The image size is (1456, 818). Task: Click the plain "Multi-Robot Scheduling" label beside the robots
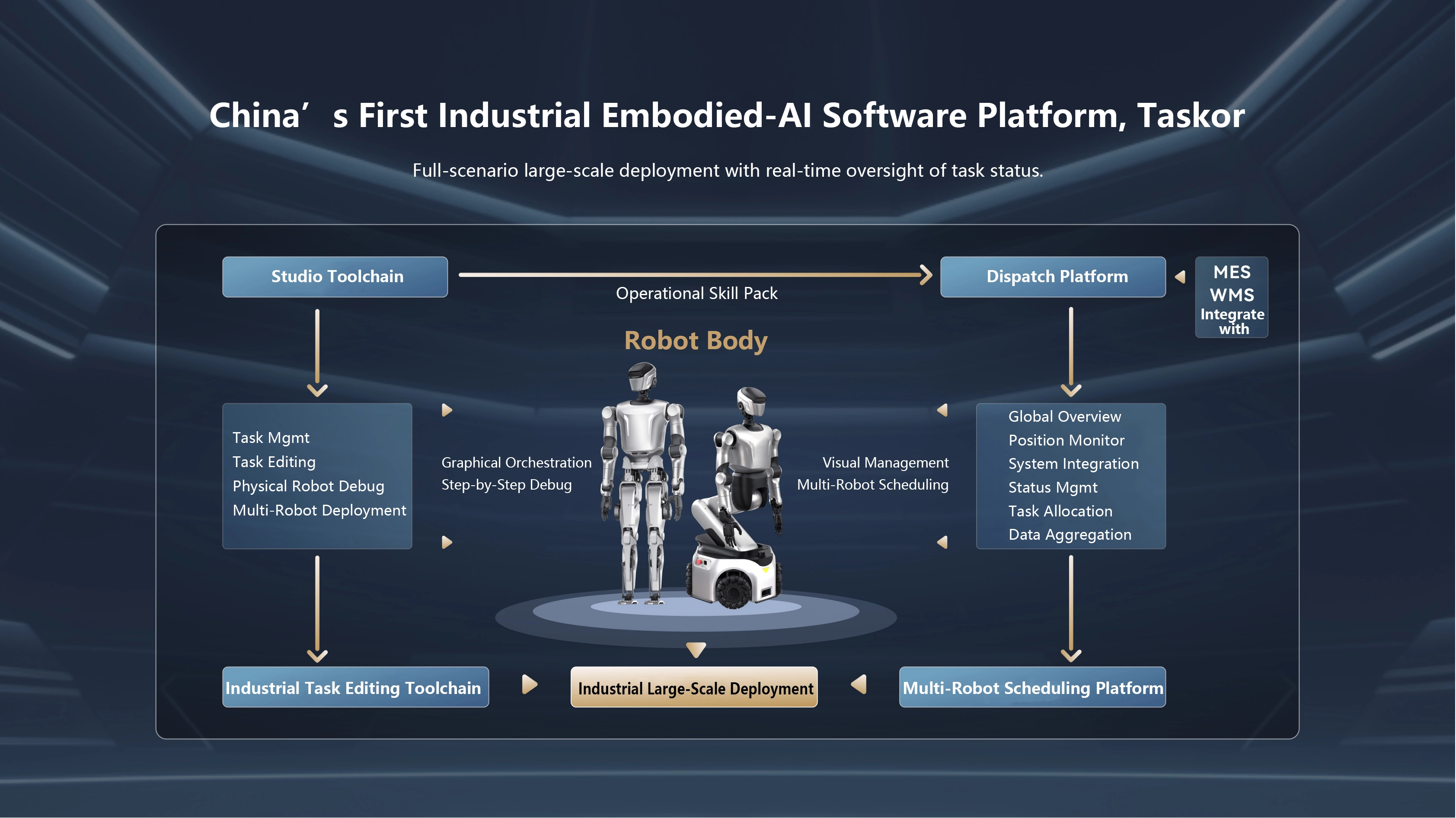(873, 485)
